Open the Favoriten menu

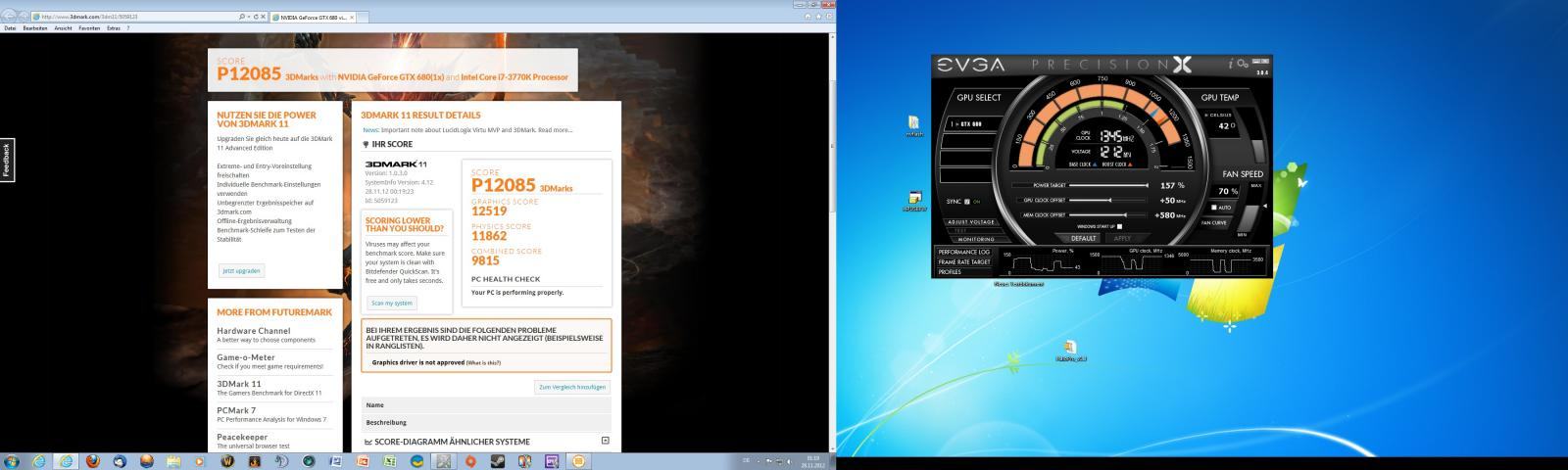coord(89,28)
